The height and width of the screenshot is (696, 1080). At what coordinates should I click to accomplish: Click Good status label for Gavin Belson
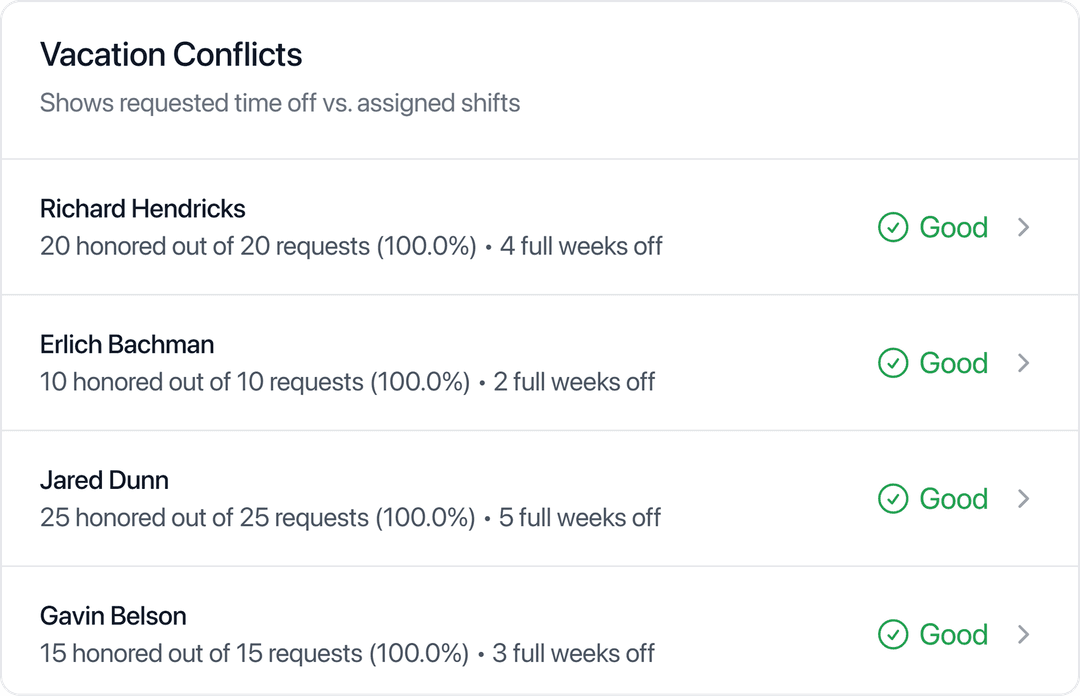[x=953, y=635]
